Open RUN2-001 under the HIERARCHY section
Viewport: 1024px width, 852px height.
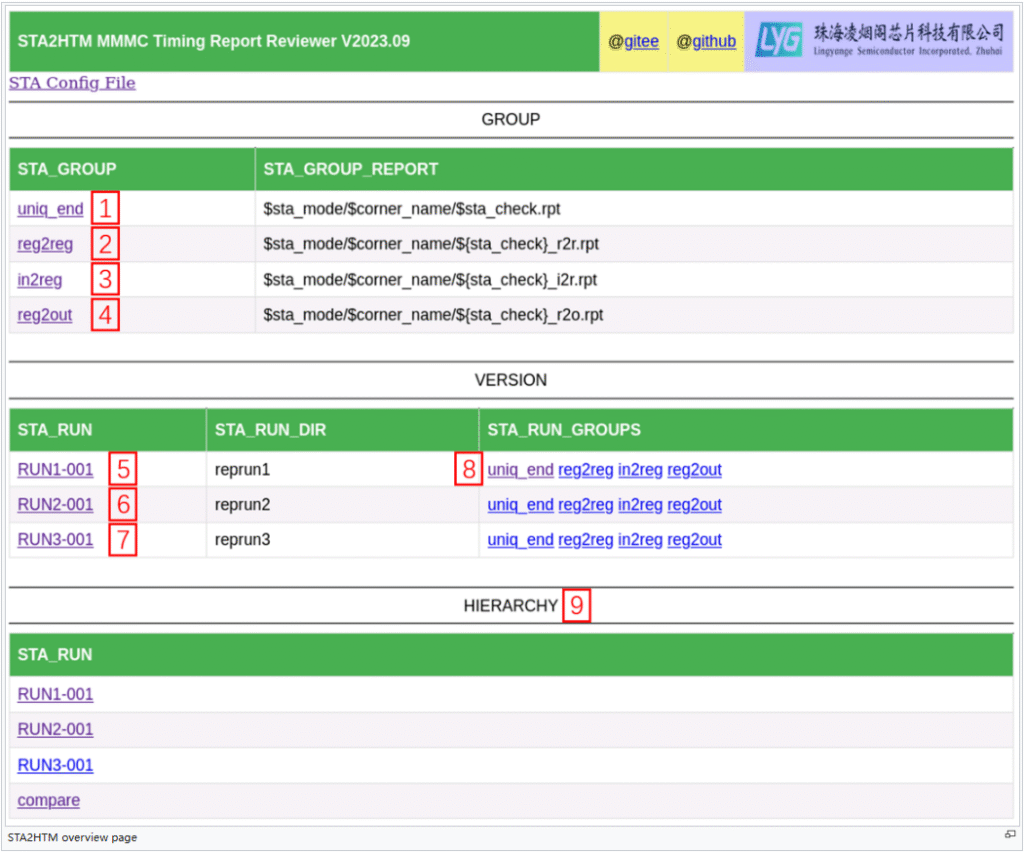pos(55,730)
